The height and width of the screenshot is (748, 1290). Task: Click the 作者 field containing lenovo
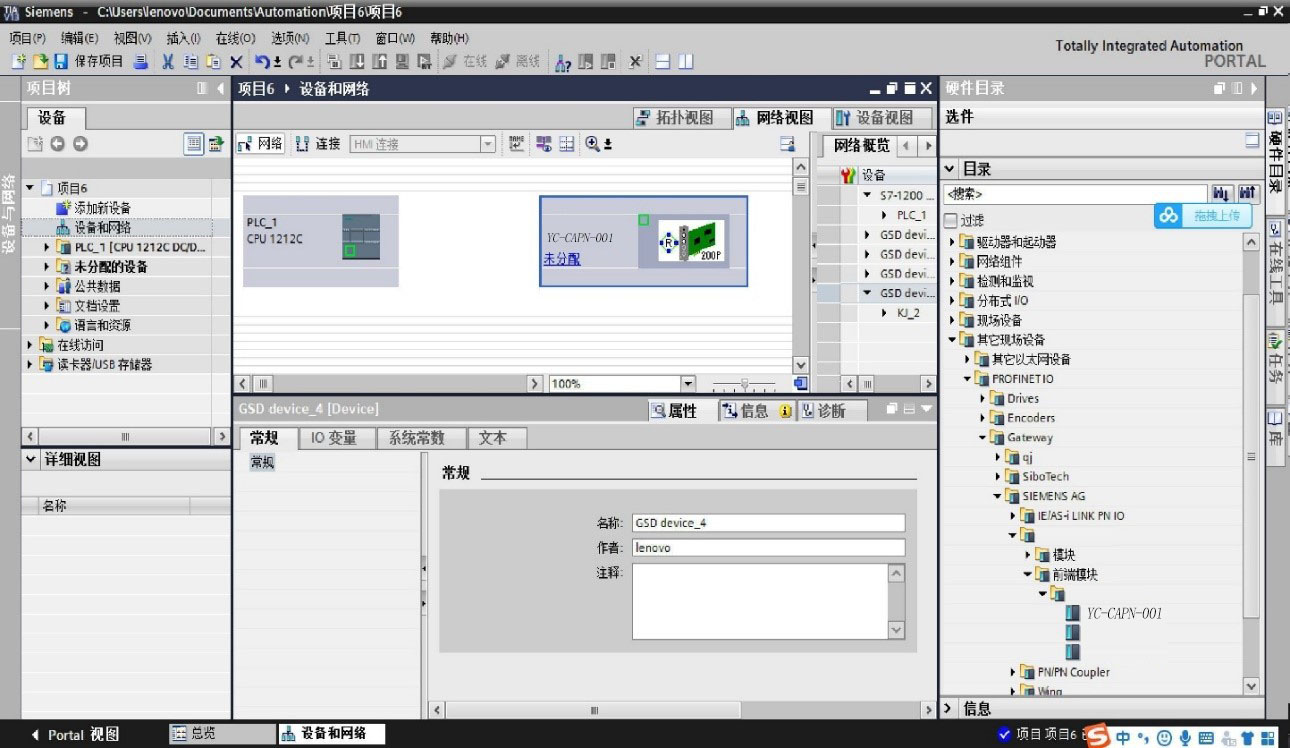coord(768,548)
